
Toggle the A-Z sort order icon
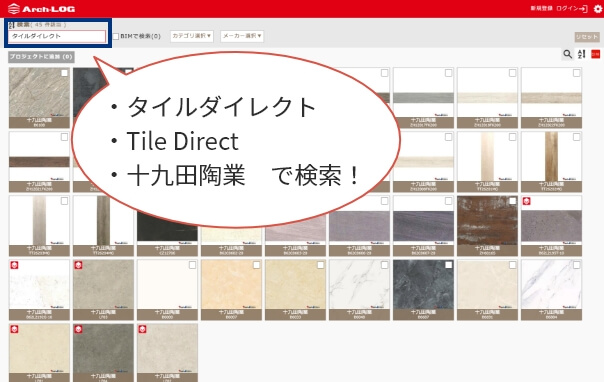point(582,54)
